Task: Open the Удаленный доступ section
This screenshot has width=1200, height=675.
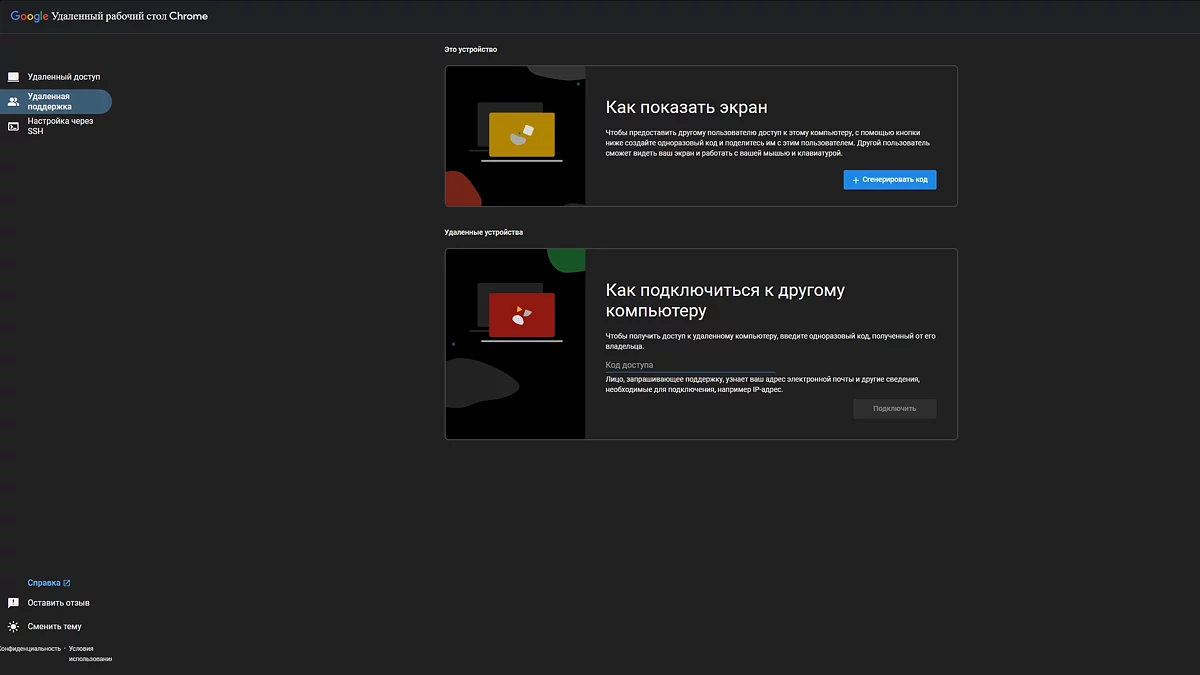Action: point(63,77)
